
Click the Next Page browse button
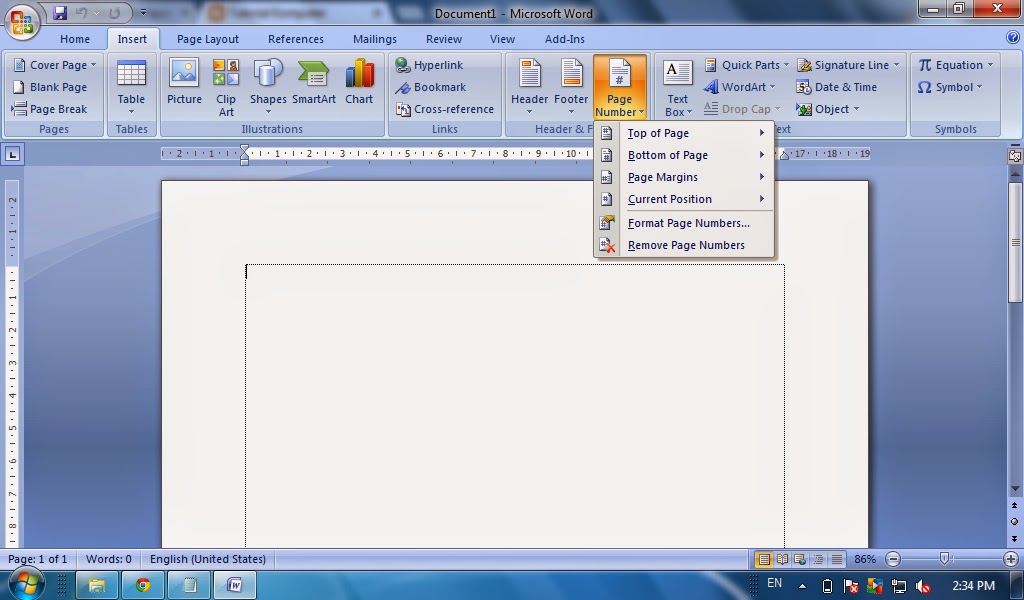point(1015,539)
